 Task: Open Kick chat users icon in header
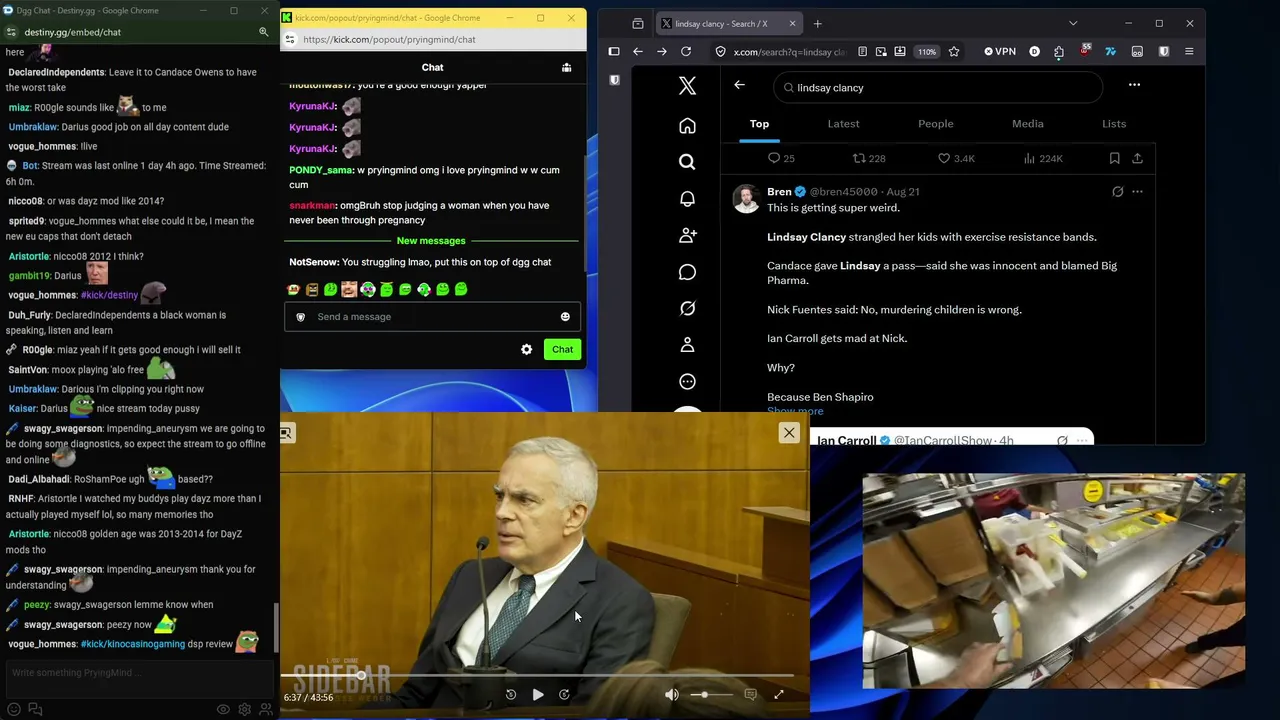(x=566, y=67)
